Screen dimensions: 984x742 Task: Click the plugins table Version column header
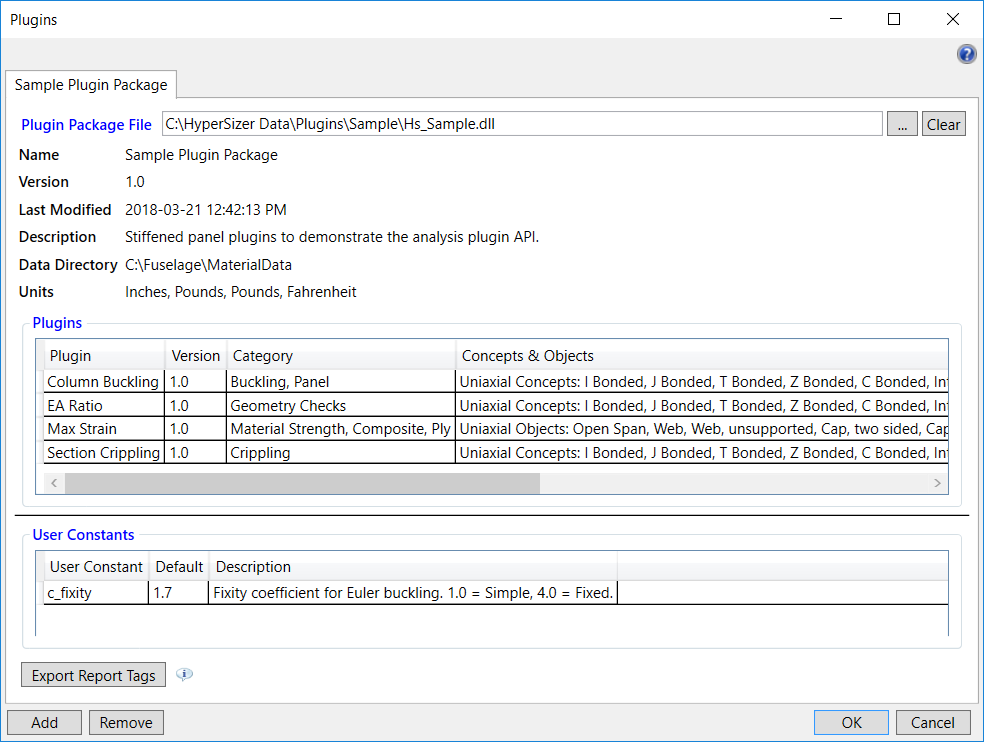195,356
